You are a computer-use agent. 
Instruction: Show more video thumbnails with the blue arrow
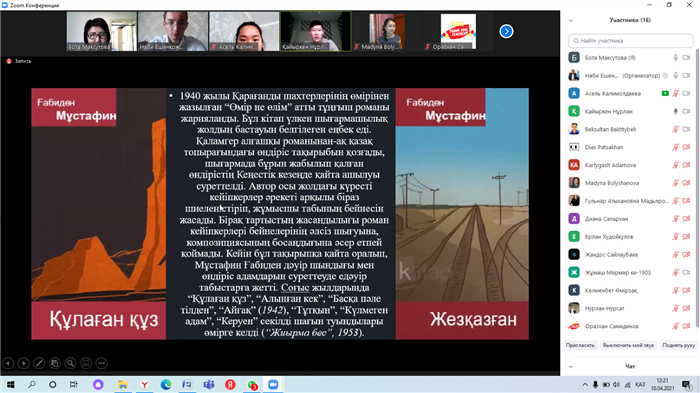click(x=506, y=31)
